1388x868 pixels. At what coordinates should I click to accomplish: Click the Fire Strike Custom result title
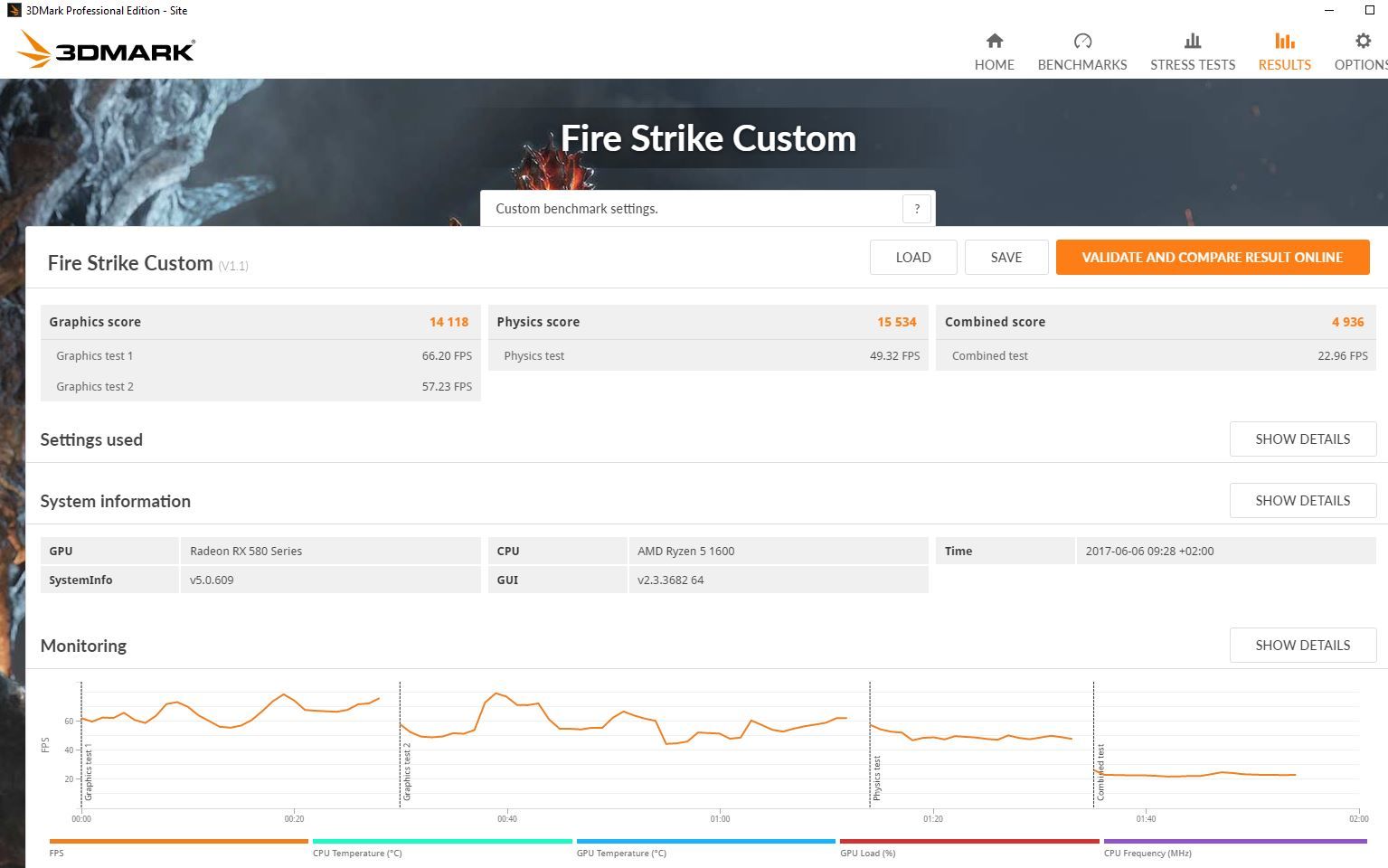130,263
